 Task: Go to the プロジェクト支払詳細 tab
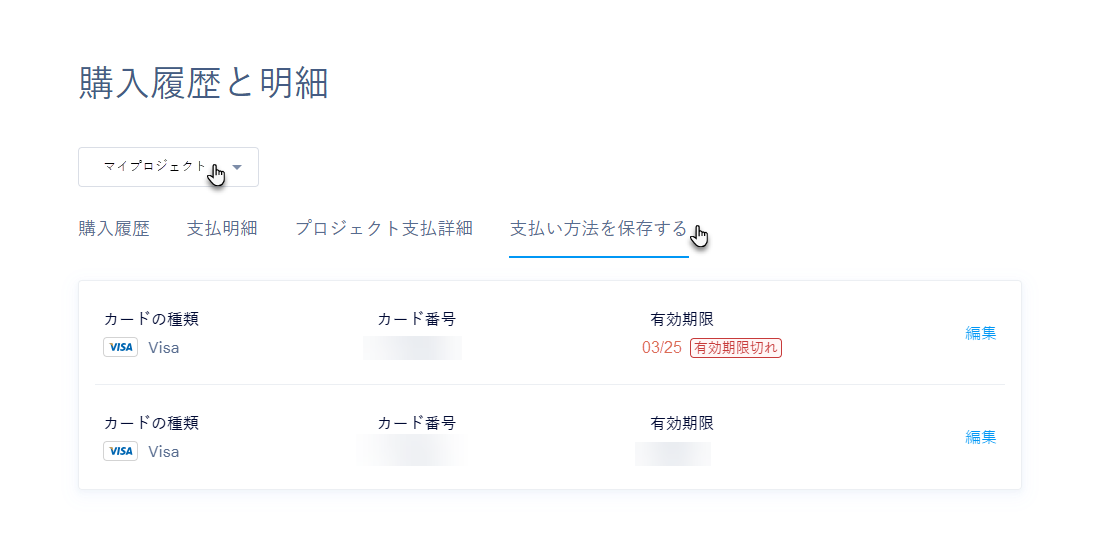click(384, 229)
